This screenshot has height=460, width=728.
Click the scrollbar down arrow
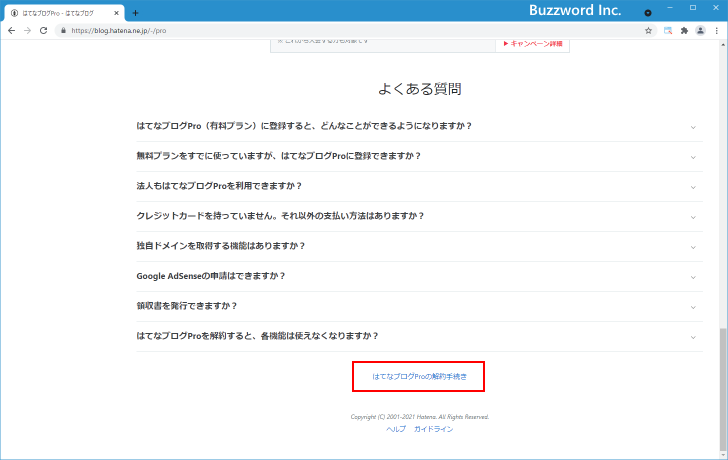(x=723, y=454)
